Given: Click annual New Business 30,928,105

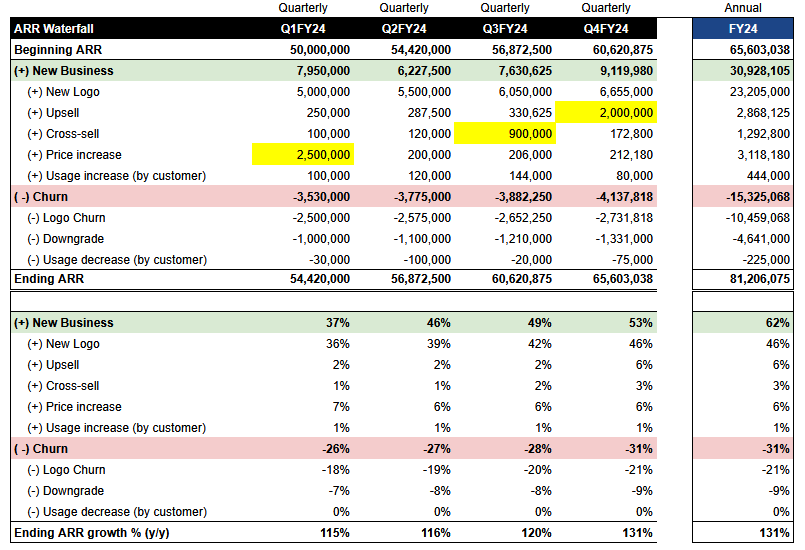Looking at the screenshot, I should click(x=760, y=71).
